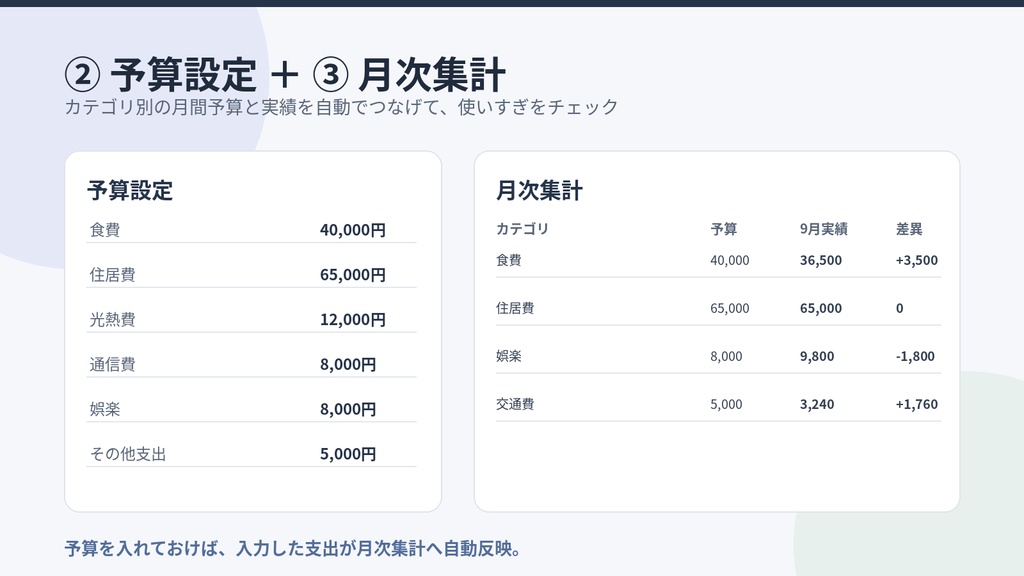Screen dimensions: 1024x576
Task: Click the '予算' column header in the monthly table
Action: point(724,229)
